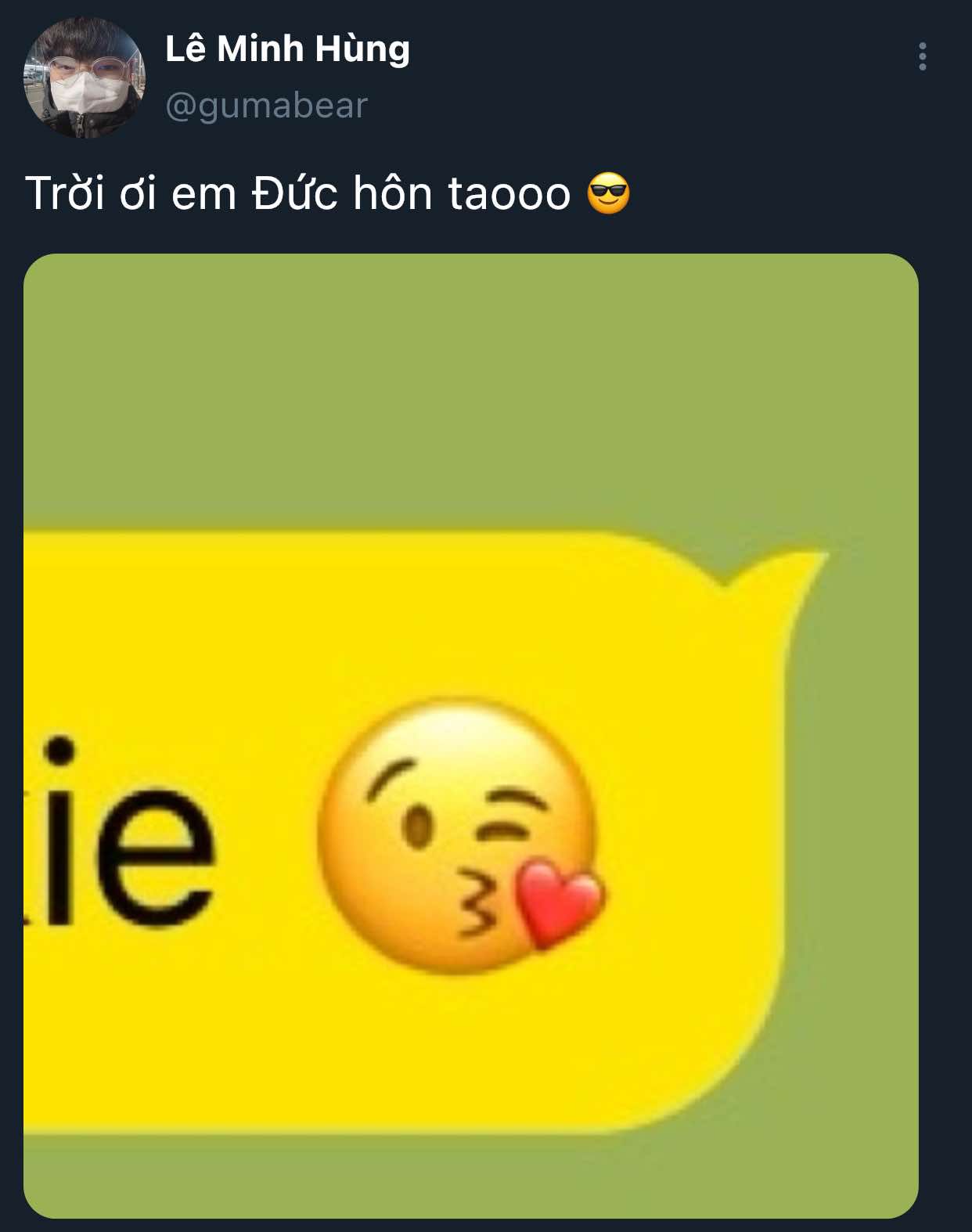Click the @gumabear handle
The width and height of the screenshot is (972, 1232).
pos(266,106)
